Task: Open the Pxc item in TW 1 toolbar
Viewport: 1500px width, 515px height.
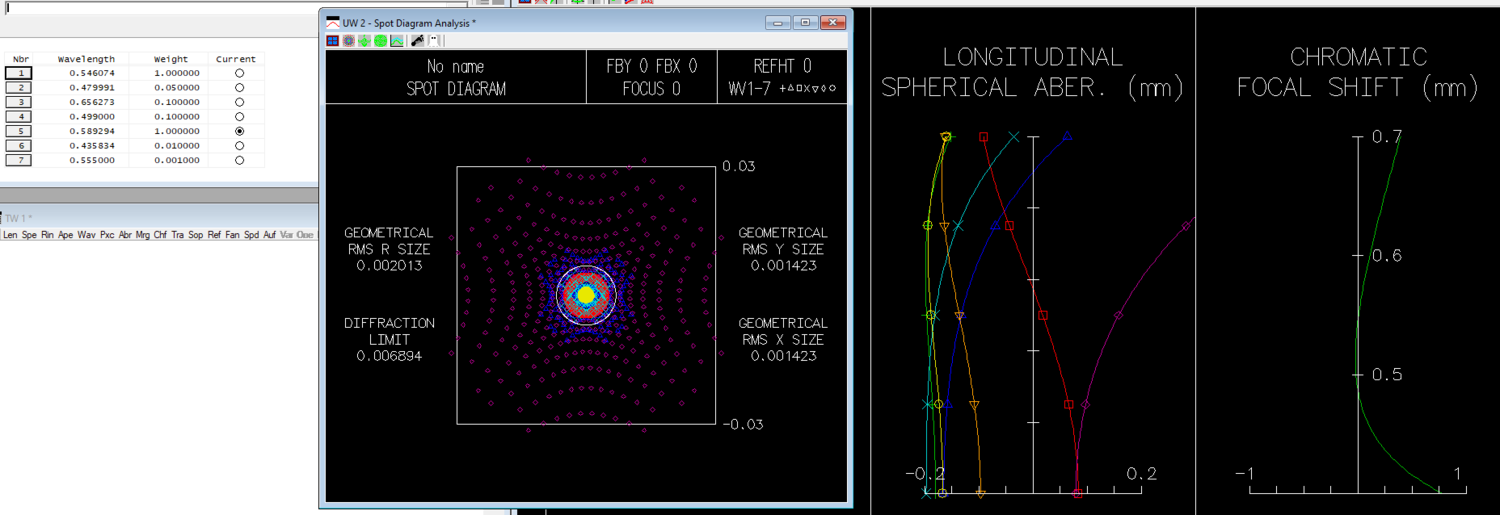Action: (x=107, y=235)
